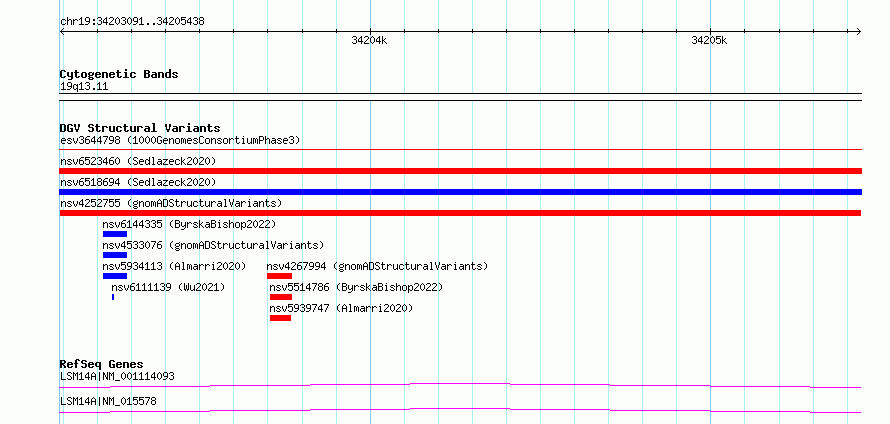Open the nsv6144335 (ByrskaBishop2022) label
The height and width of the screenshot is (424, 890).
point(189,224)
